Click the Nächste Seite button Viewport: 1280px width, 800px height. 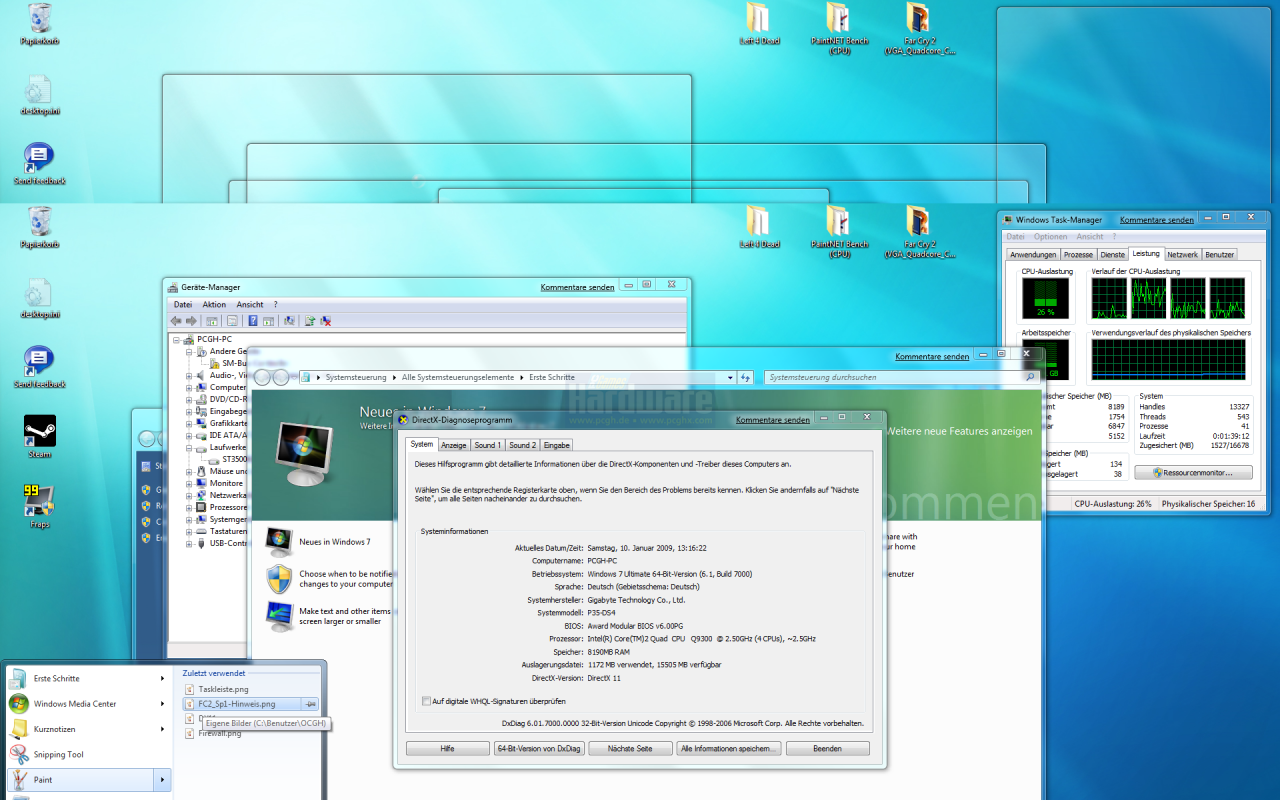[x=630, y=748]
